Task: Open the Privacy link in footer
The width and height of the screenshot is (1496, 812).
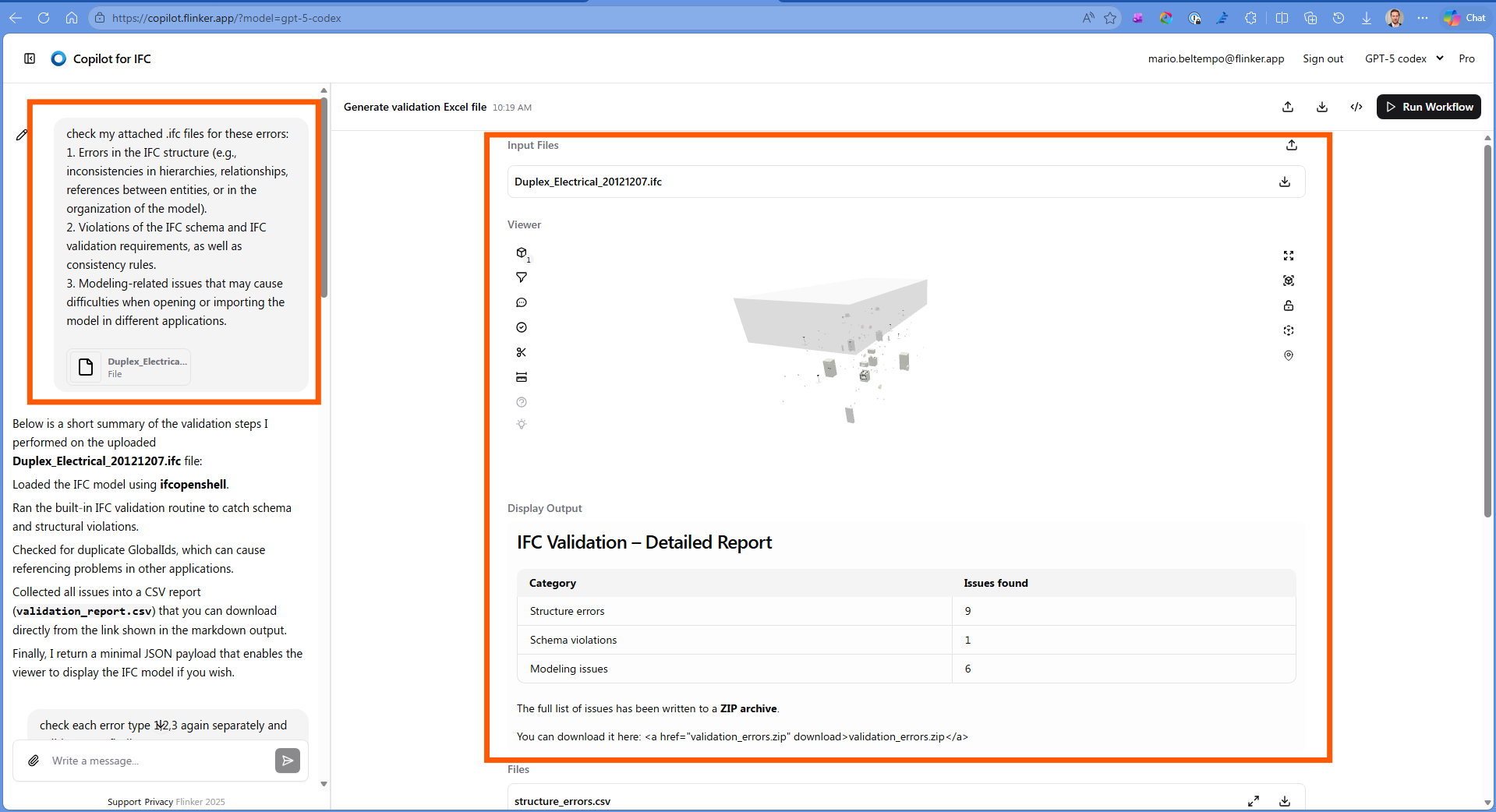Action: pos(158,802)
